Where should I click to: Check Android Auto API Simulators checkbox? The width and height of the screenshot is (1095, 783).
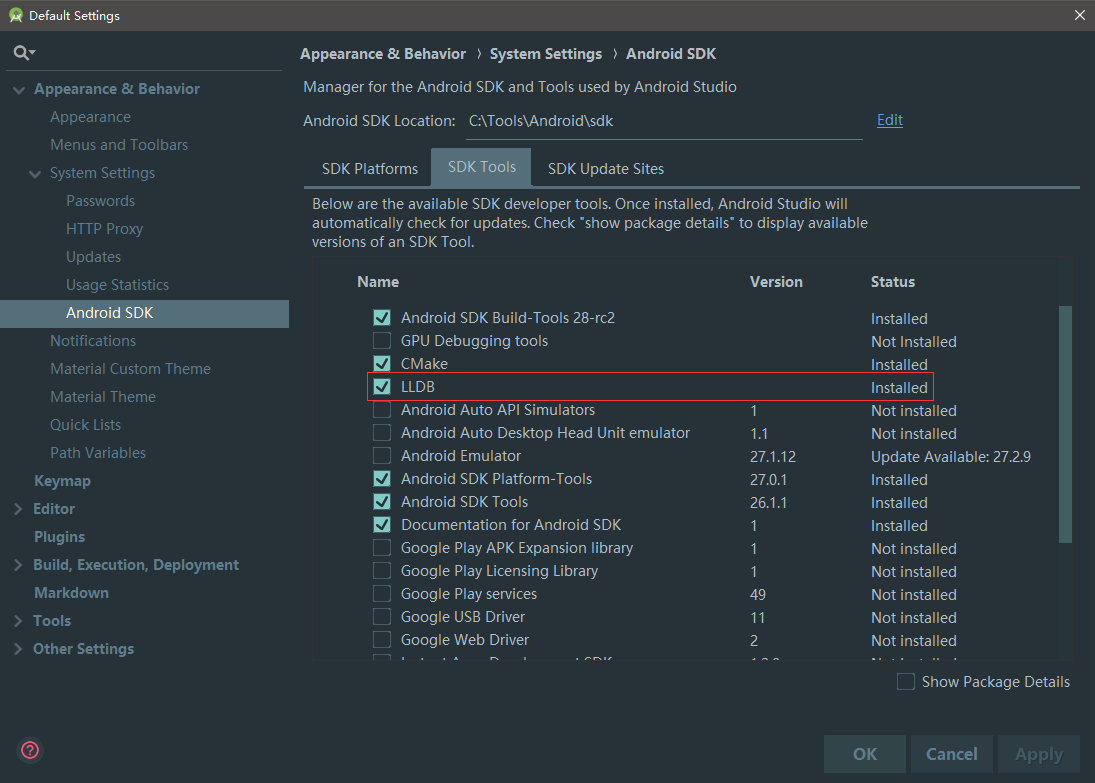coord(382,410)
